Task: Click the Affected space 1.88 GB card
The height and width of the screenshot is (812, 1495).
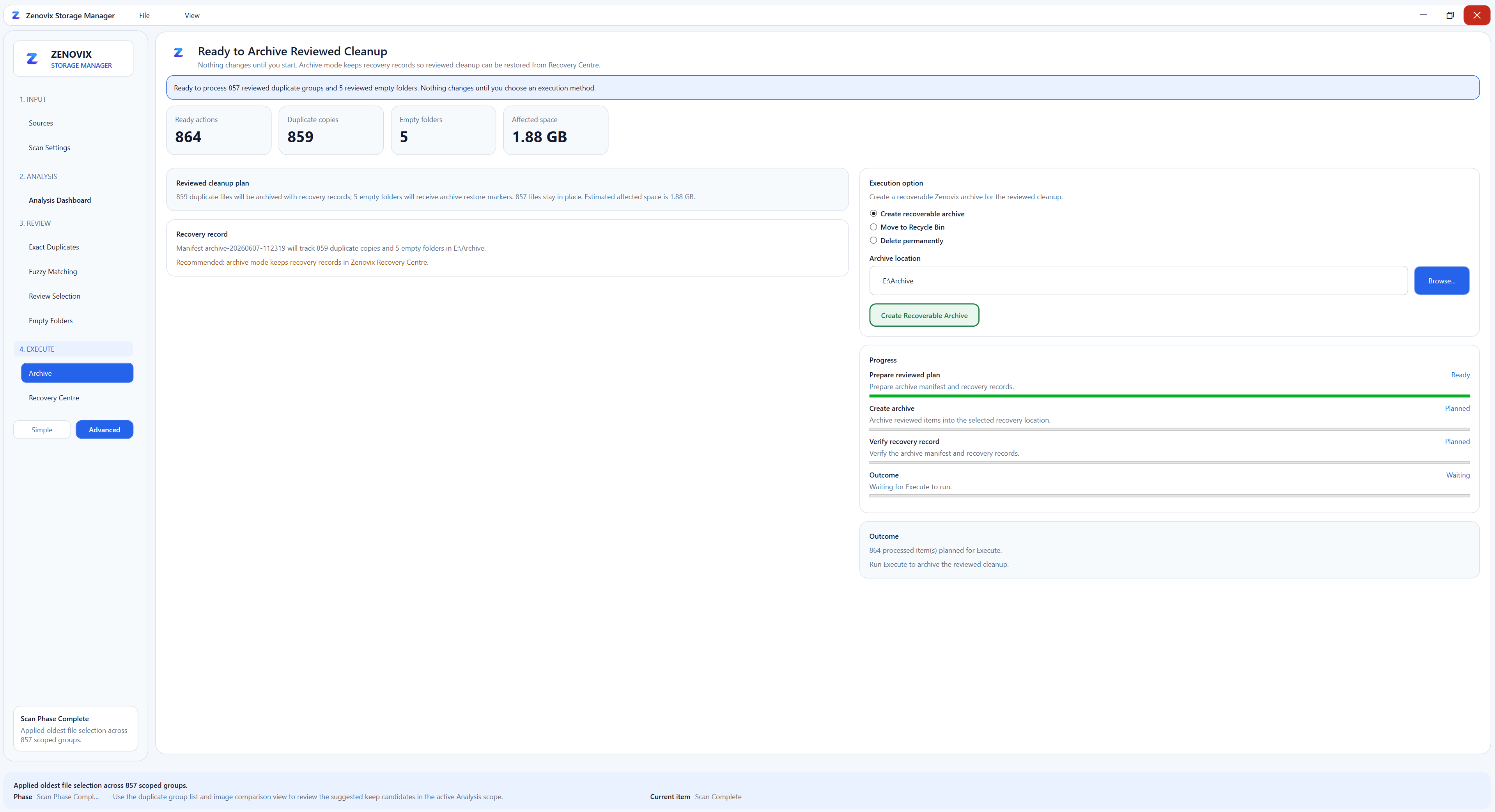Action: click(x=555, y=130)
